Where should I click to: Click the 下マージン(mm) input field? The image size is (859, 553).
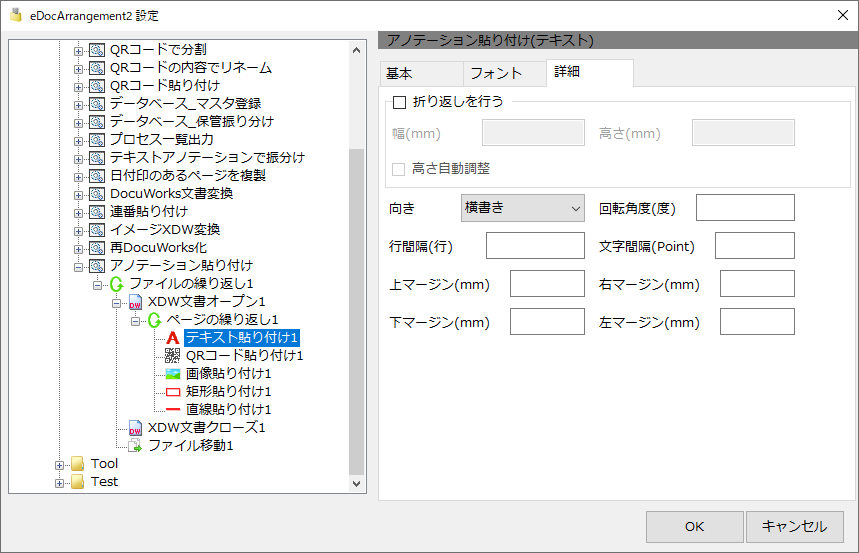point(547,322)
